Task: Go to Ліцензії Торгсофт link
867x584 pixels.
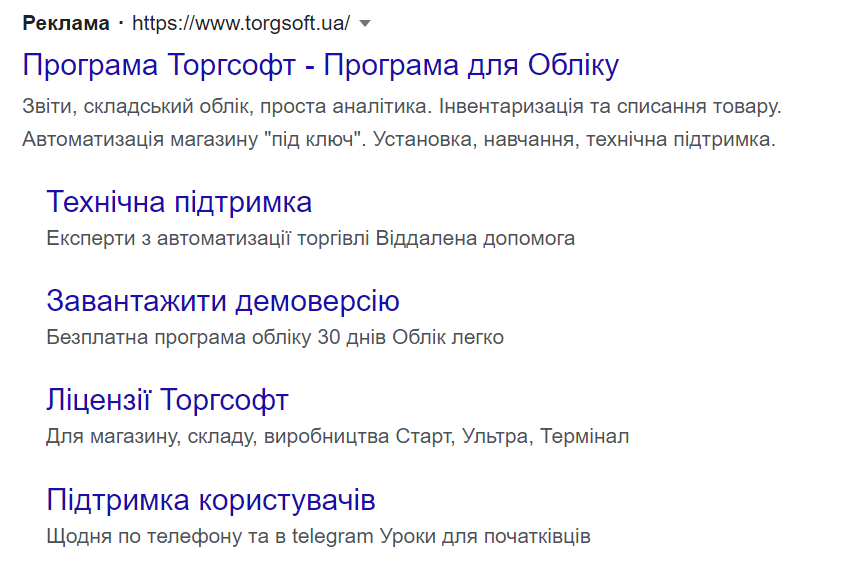Action: [167, 400]
